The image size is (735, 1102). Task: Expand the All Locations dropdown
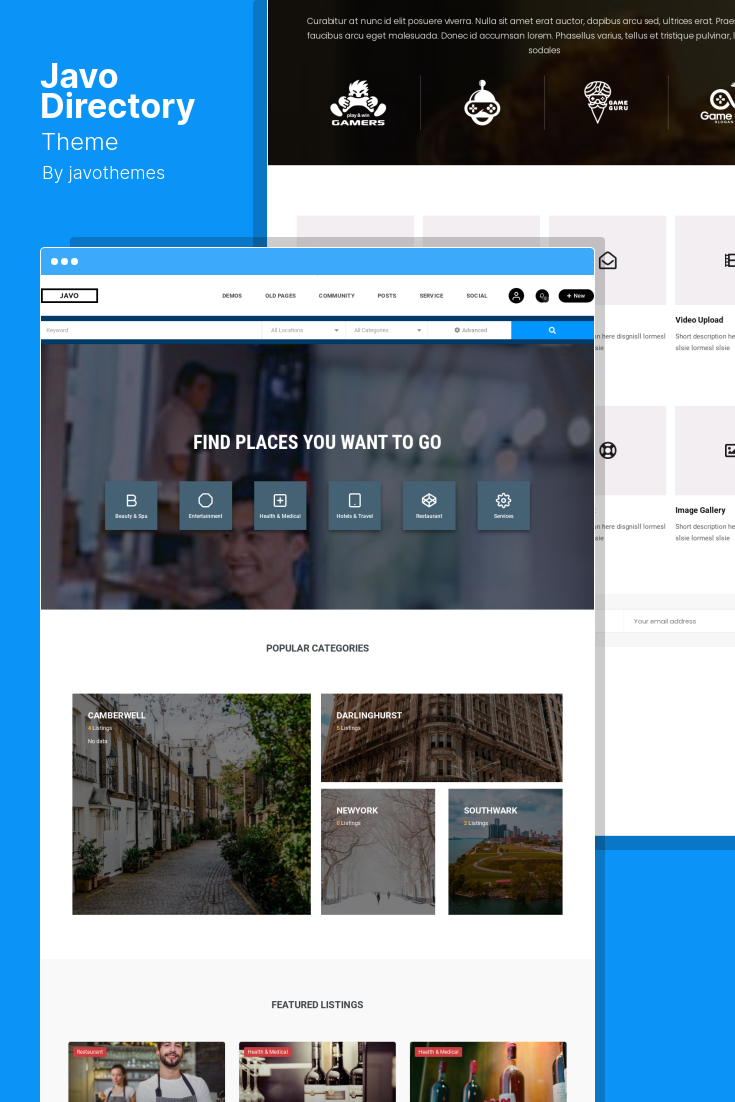pos(304,330)
